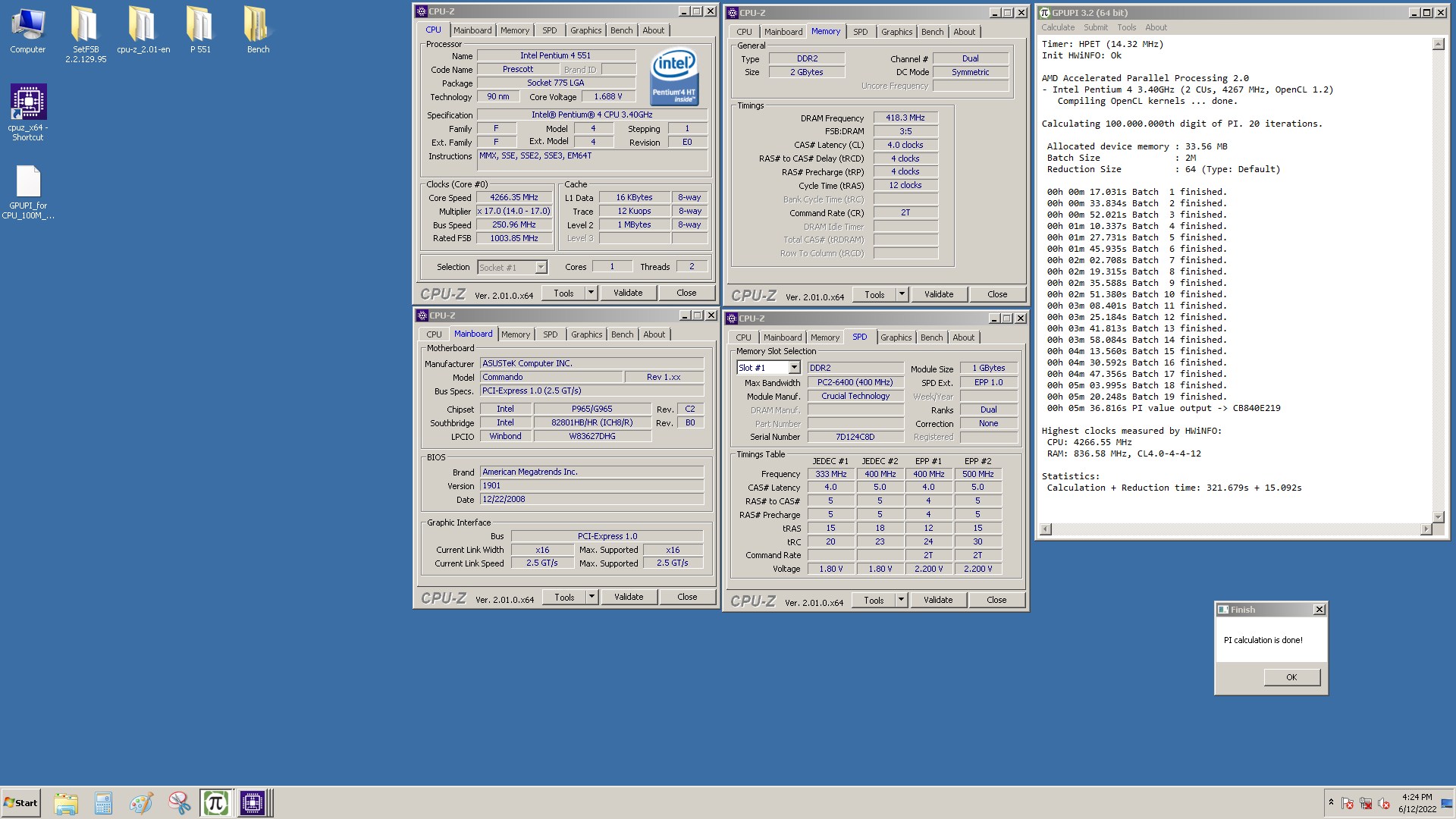Switch to About tab in Mainboard window
The image size is (1456, 819).
point(654,334)
